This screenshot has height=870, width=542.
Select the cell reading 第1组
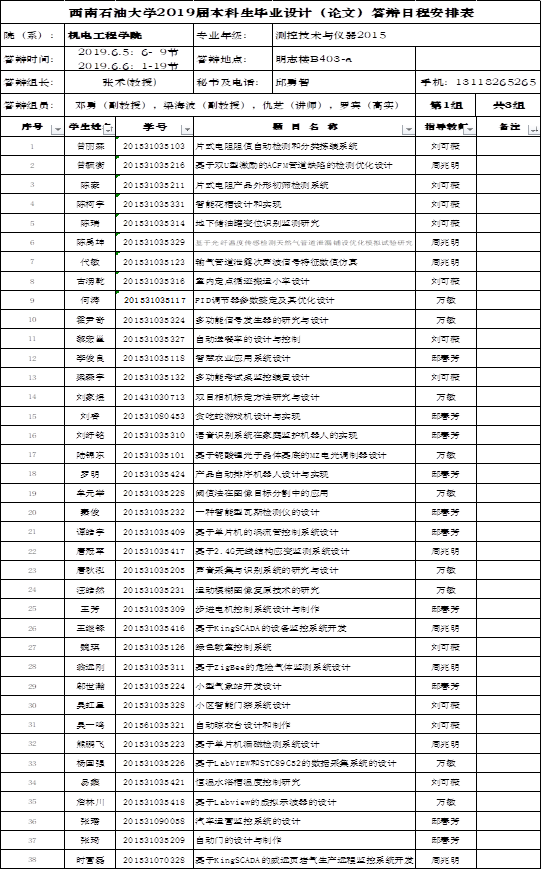click(x=447, y=105)
